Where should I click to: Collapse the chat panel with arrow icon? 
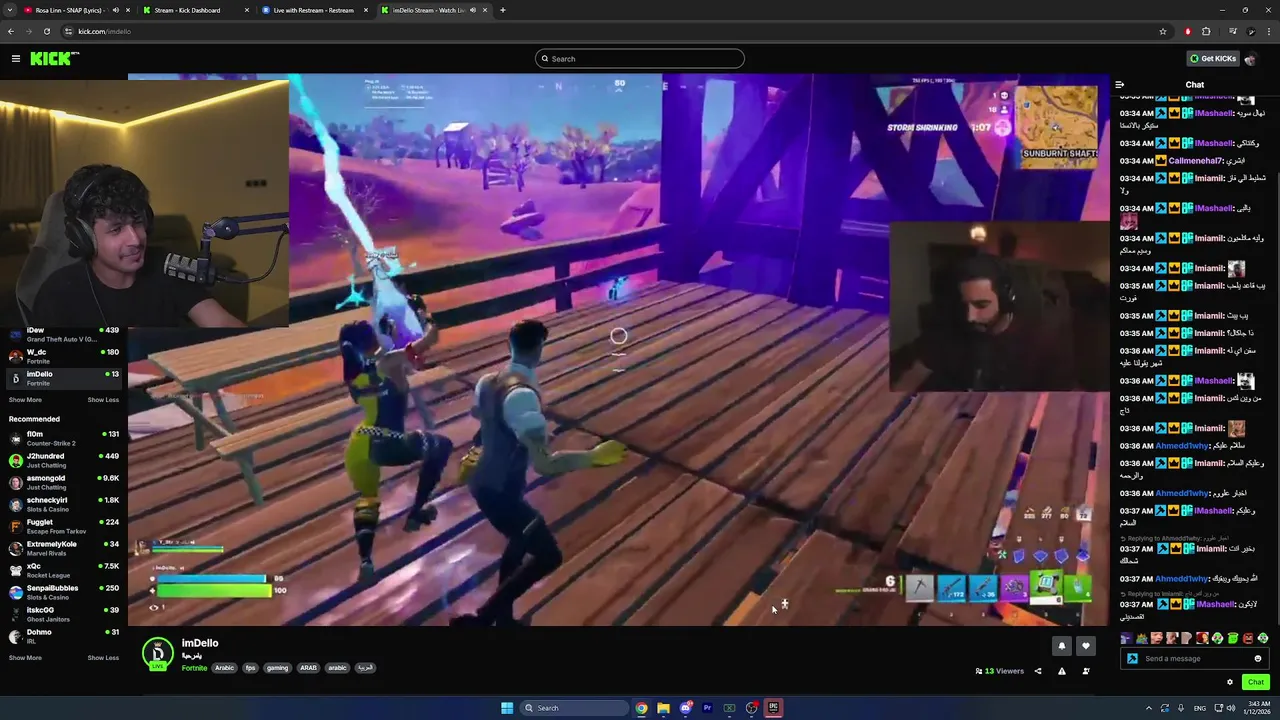[x=1120, y=85]
